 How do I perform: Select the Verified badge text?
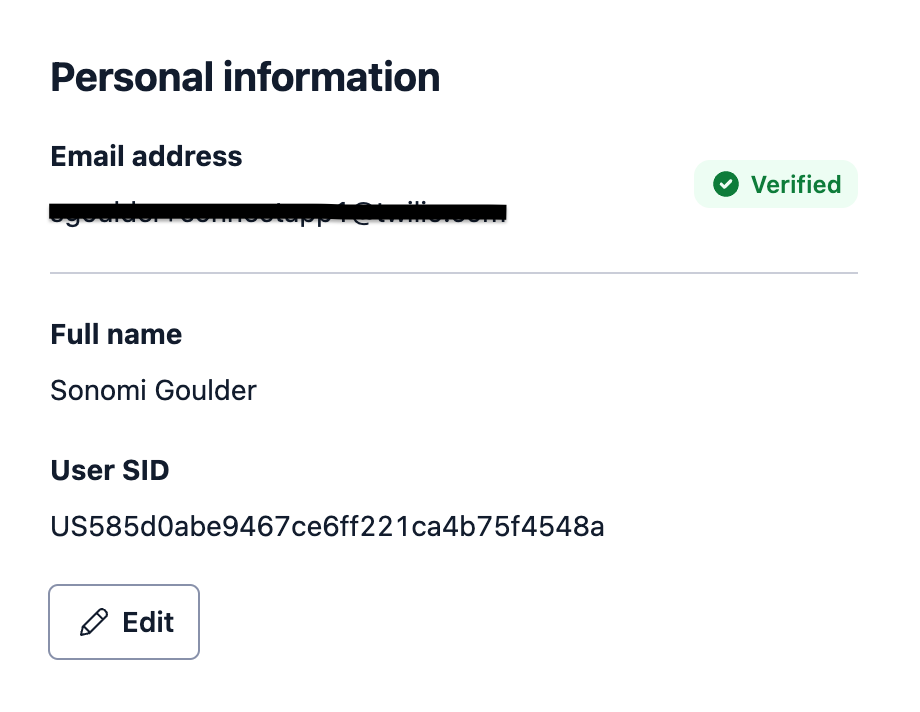(796, 184)
